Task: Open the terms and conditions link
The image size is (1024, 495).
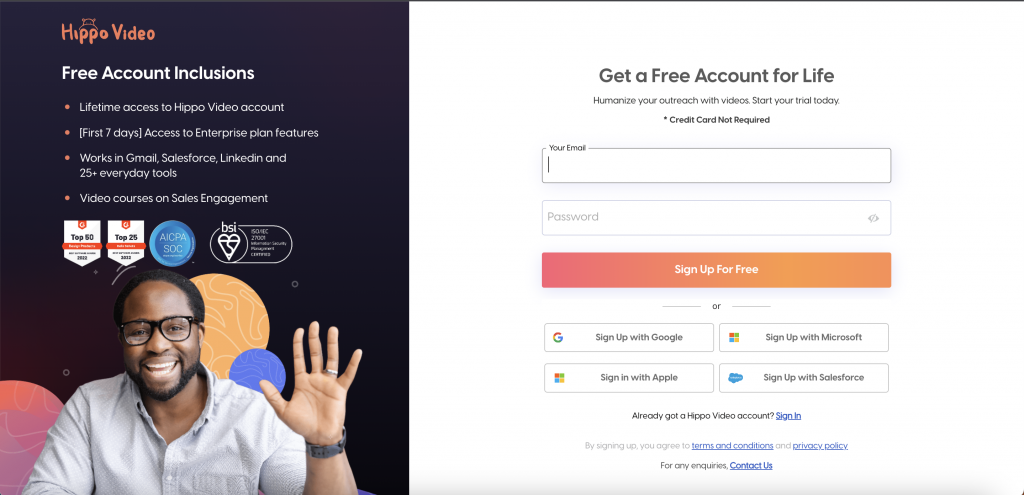Action: (733, 446)
